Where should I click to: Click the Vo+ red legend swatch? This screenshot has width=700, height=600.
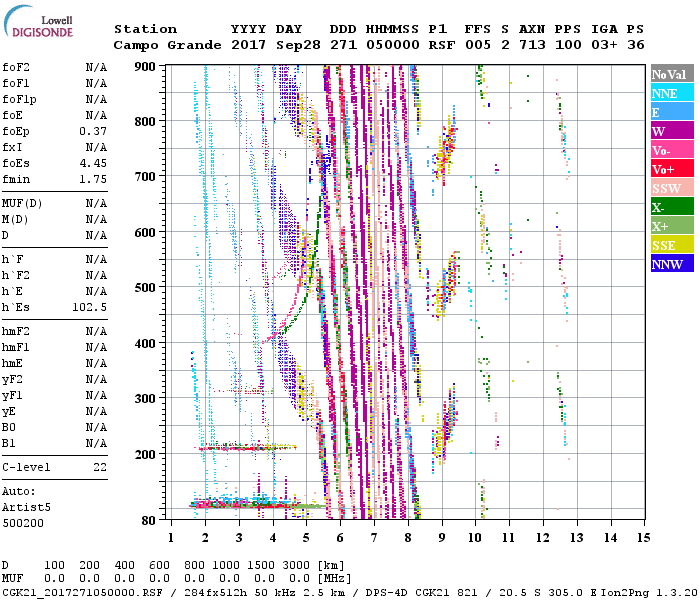[x=671, y=169]
